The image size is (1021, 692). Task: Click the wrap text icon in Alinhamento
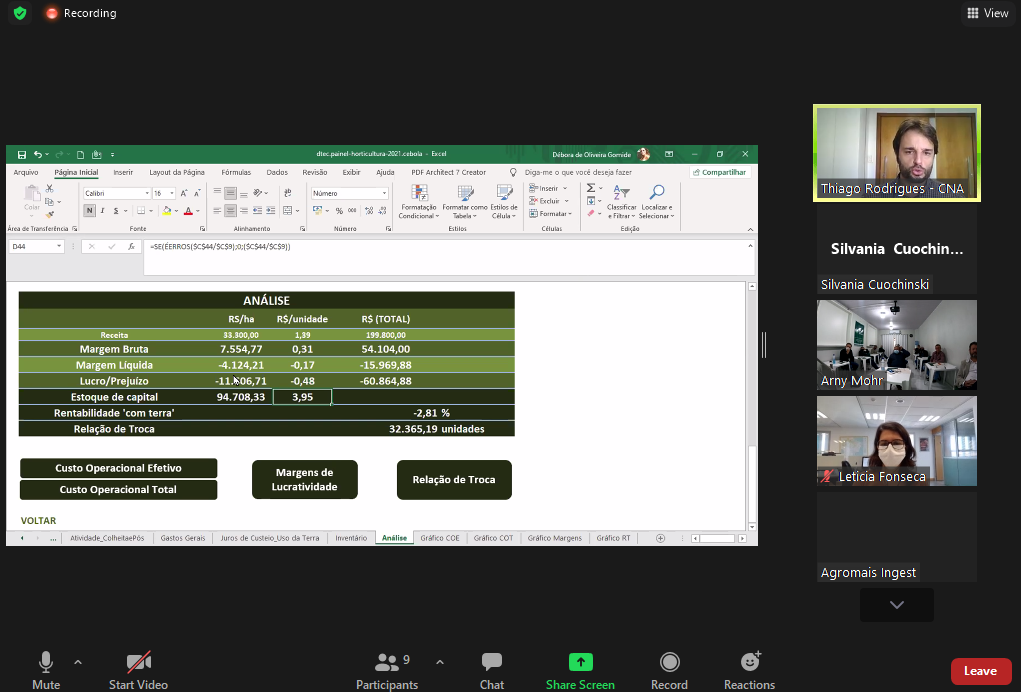coord(287,193)
